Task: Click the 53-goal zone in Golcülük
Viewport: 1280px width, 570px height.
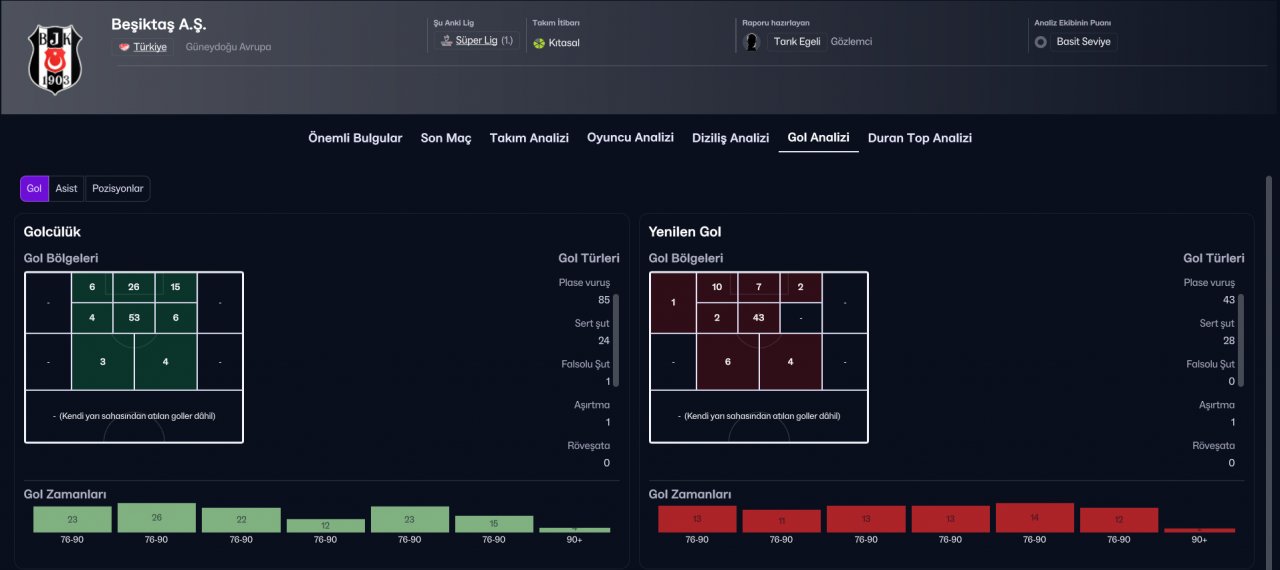Action: click(133, 317)
